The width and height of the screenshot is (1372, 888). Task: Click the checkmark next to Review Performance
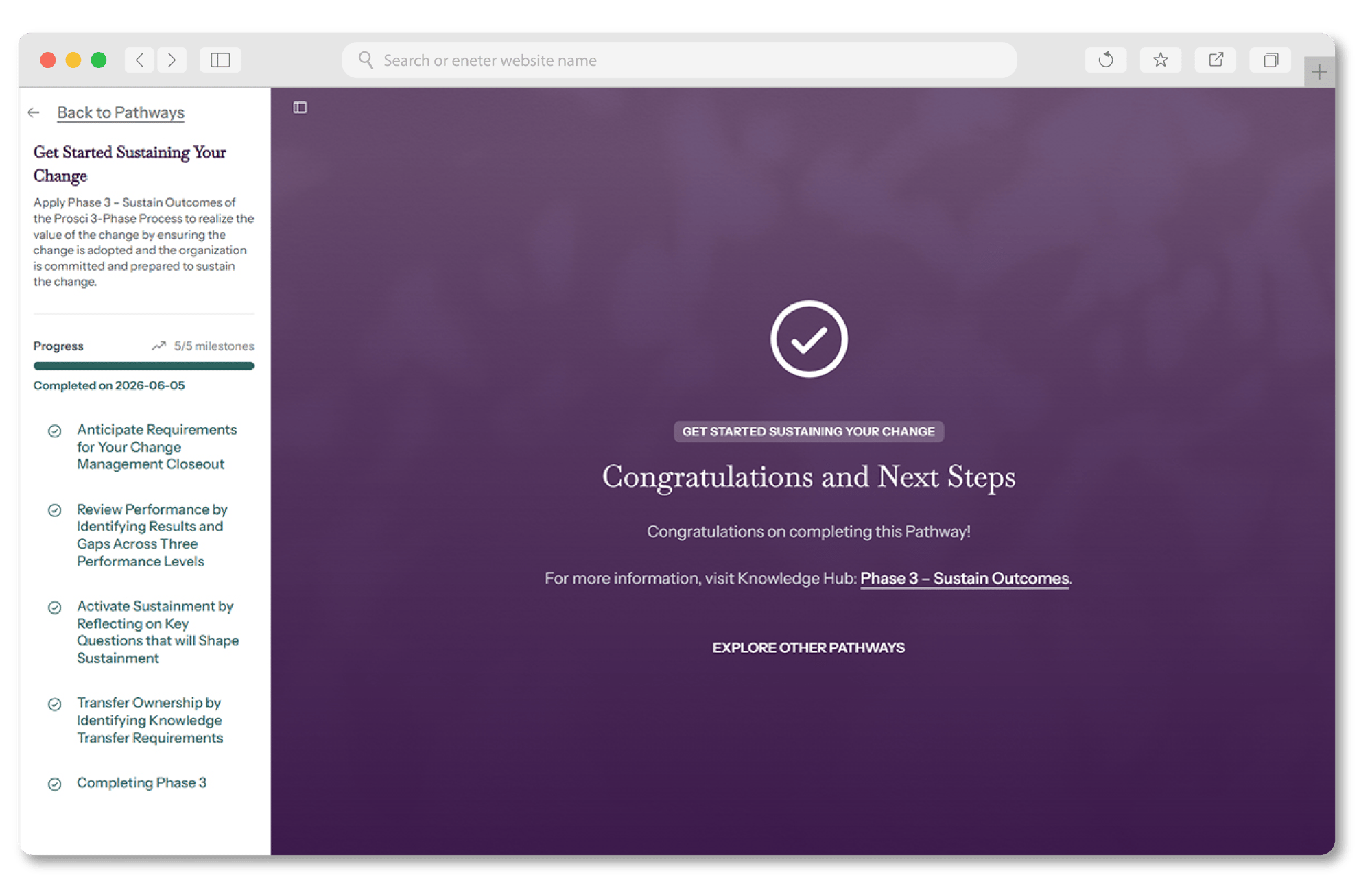[55, 511]
